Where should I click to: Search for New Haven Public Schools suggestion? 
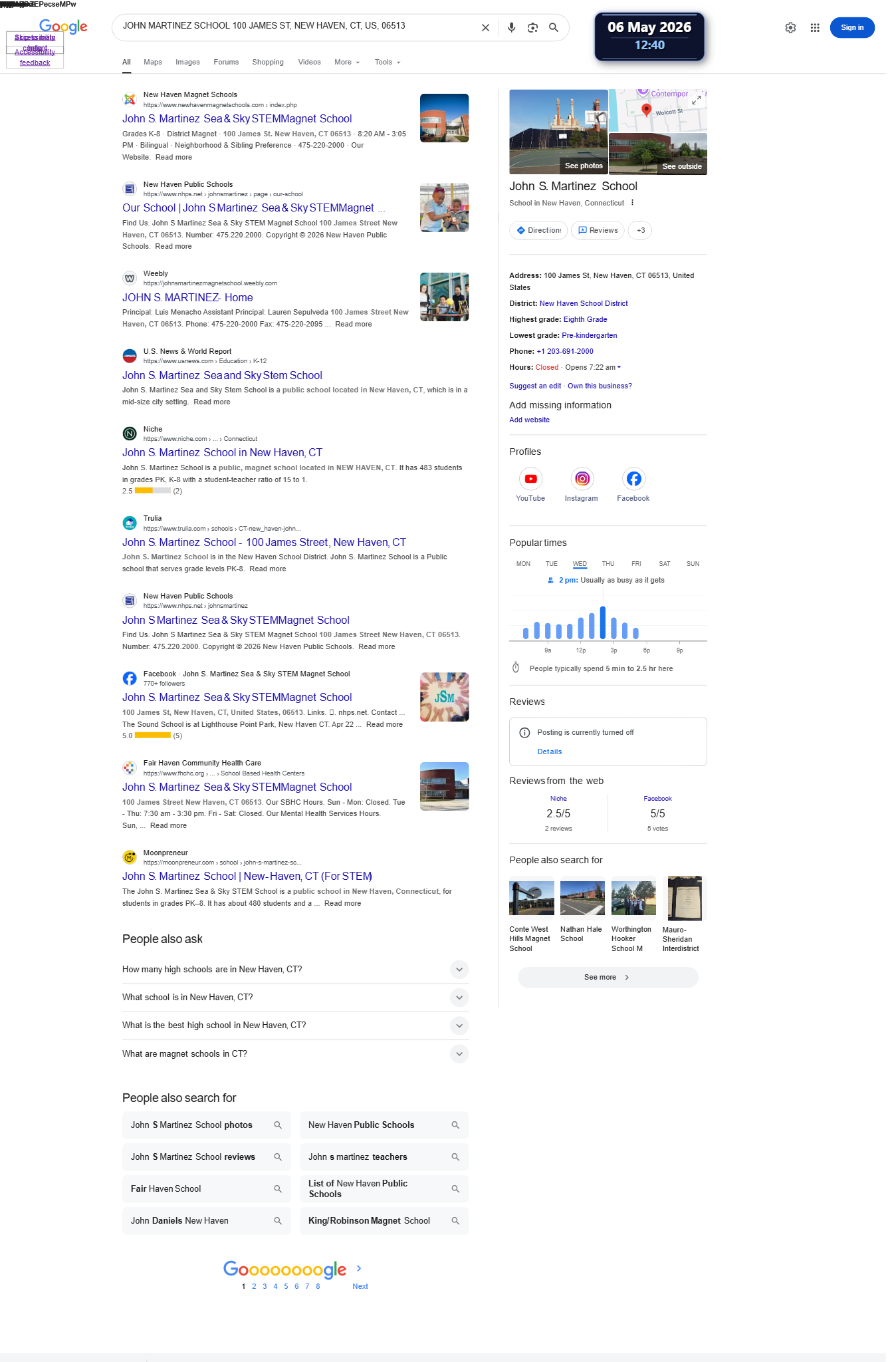[x=384, y=1125]
